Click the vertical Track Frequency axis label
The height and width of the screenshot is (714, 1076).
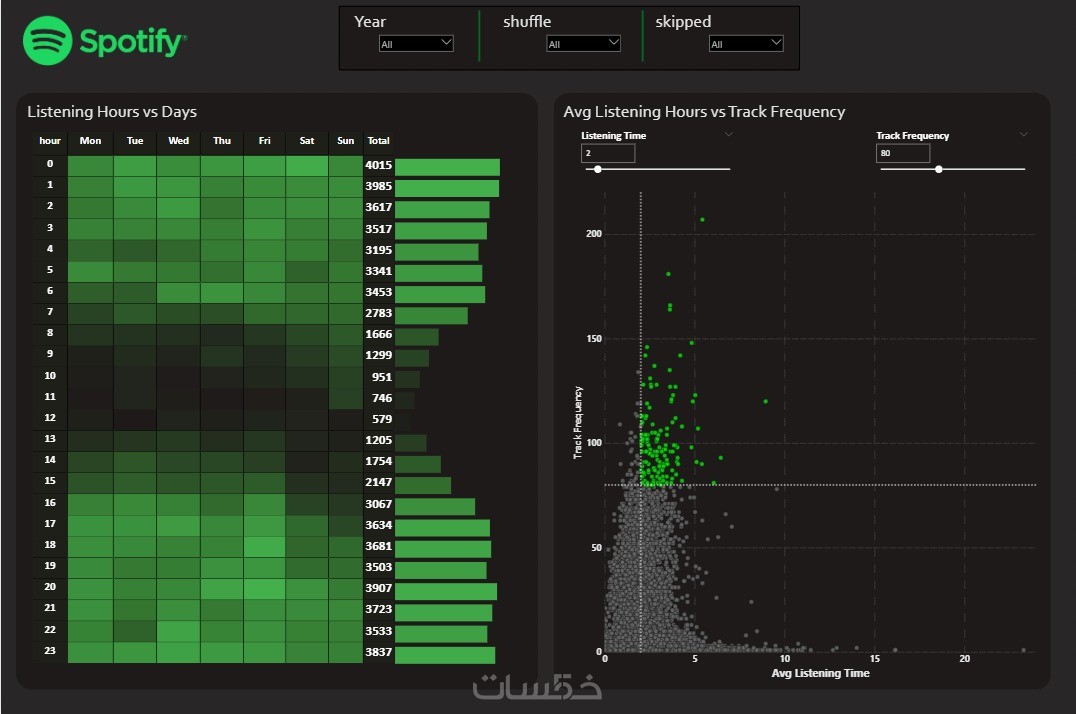coord(578,422)
